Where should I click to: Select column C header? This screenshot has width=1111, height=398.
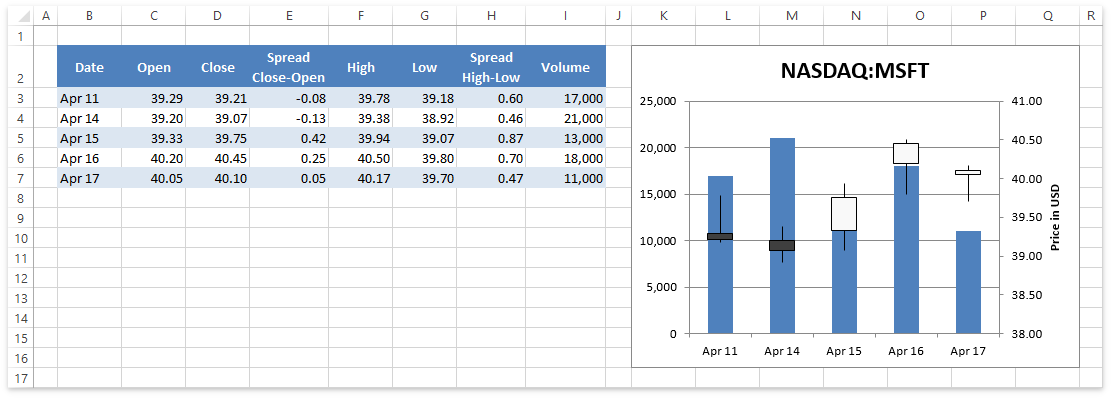point(154,16)
